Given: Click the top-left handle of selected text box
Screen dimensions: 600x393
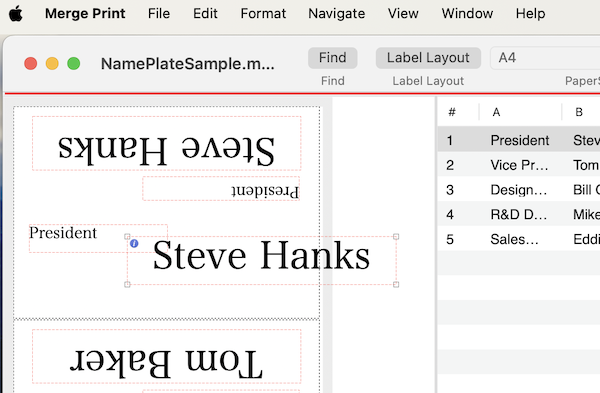Looking at the screenshot, I should (127, 236).
